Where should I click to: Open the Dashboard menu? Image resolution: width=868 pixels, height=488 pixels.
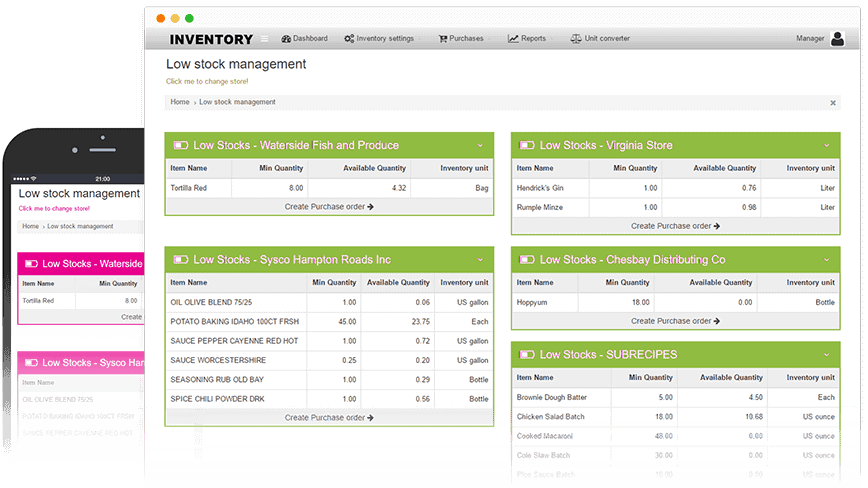pyautogui.click(x=305, y=39)
